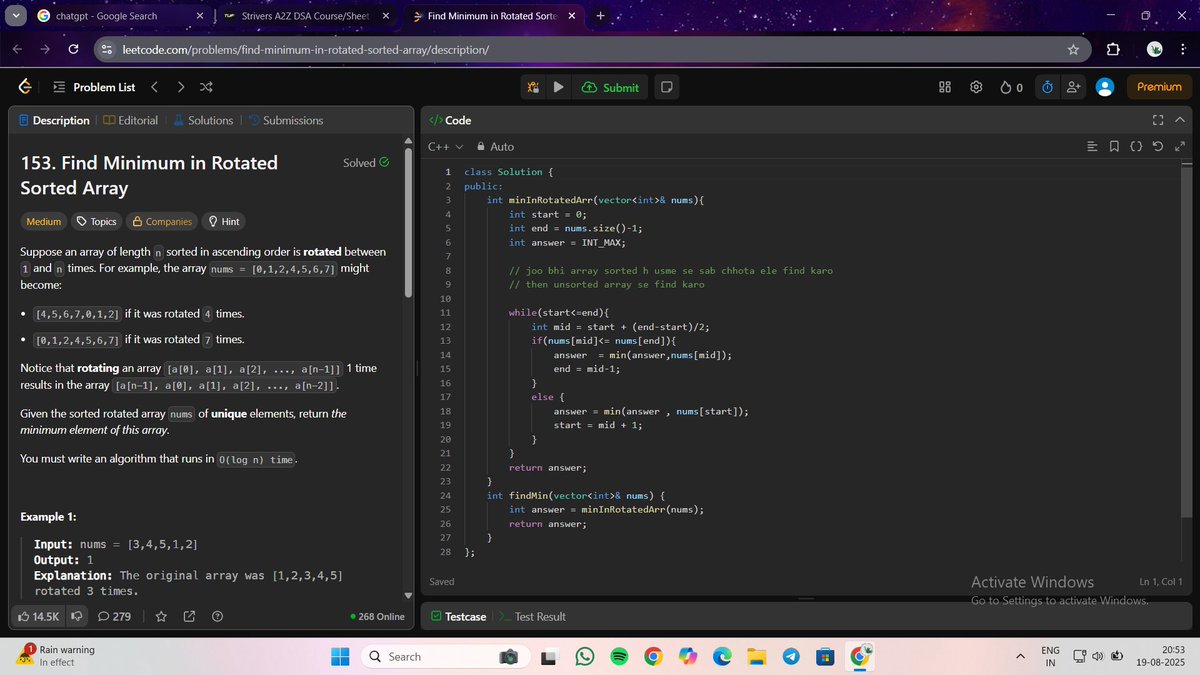
Task: Switch to the Solutions tab
Action: pyautogui.click(x=203, y=120)
